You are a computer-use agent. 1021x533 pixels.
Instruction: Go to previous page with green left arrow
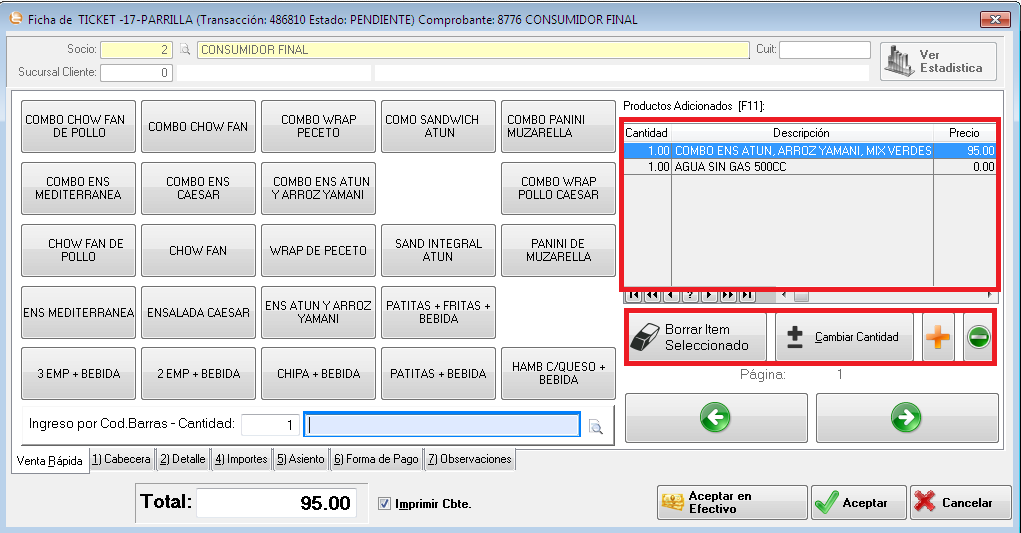pyautogui.click(x=715, y=418)
